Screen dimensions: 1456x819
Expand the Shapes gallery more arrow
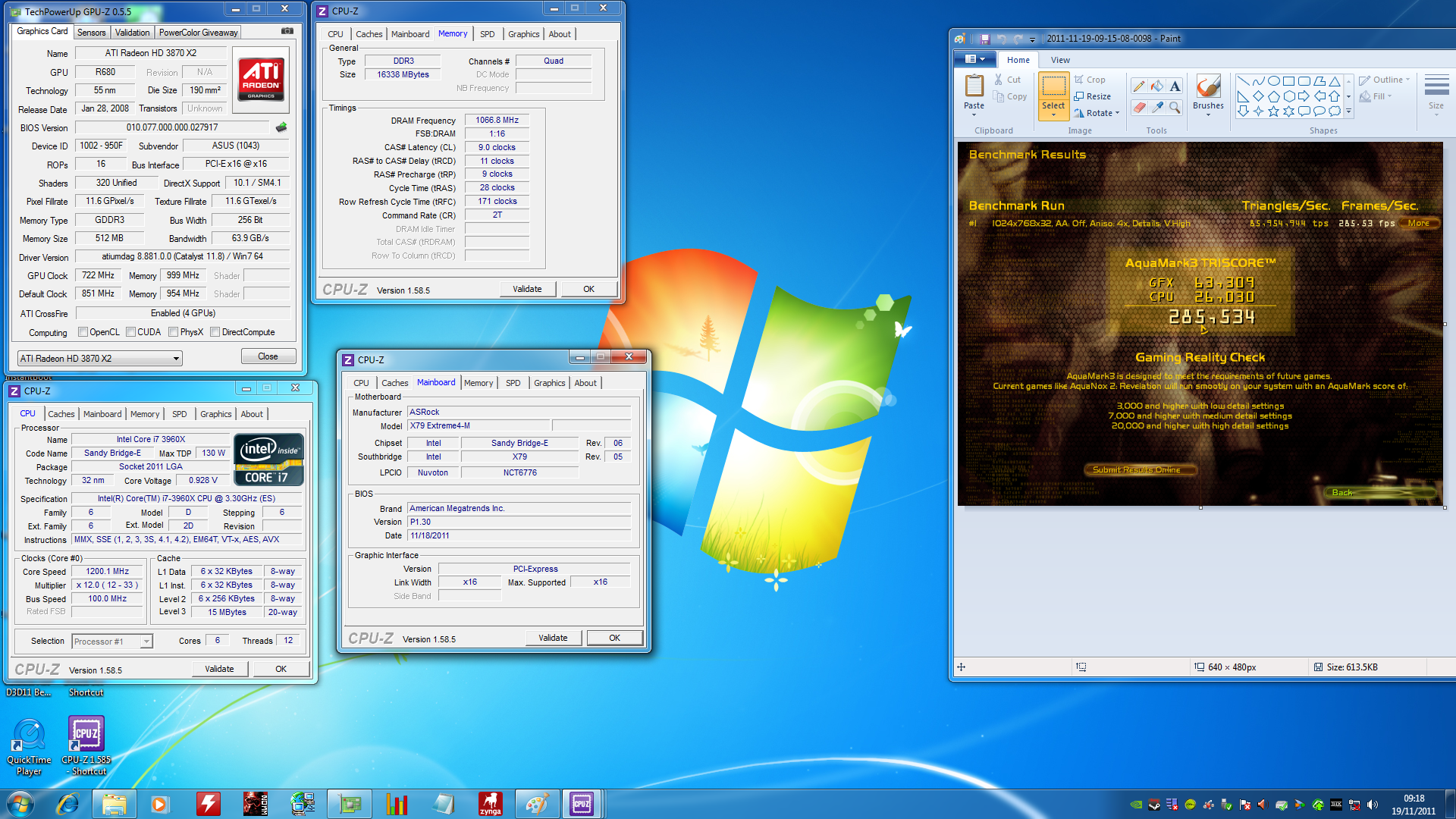(x=1348, y=111)
